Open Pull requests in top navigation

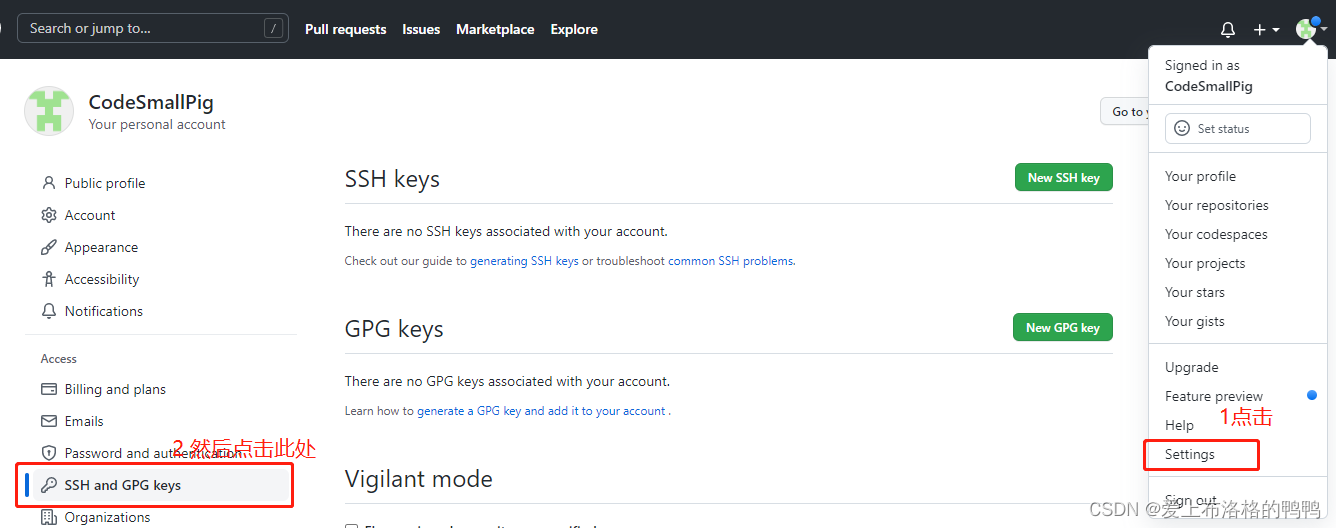pyautogui.click(x=345, y=29)
